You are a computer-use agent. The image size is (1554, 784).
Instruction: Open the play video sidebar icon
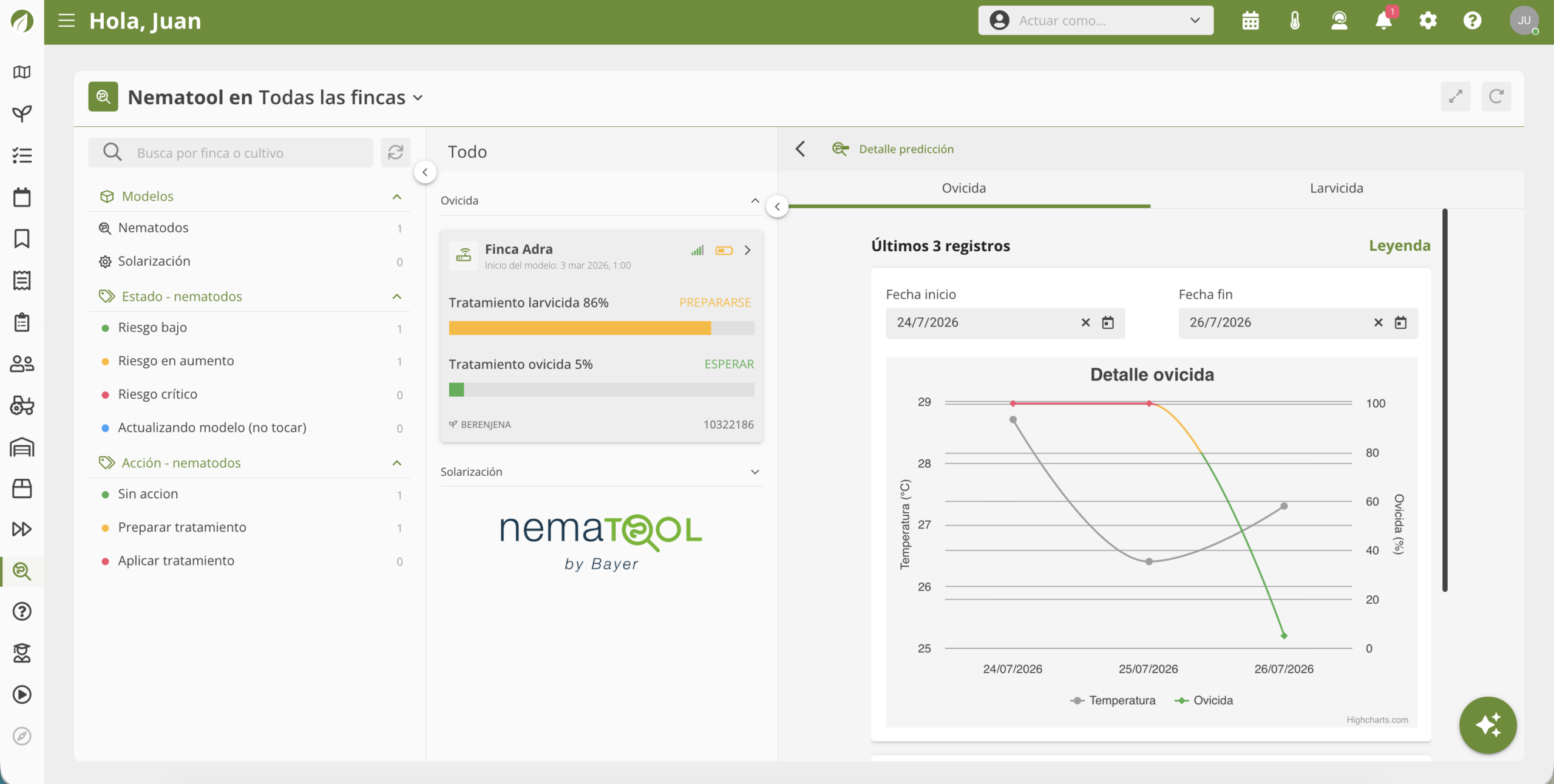point(22,695)
